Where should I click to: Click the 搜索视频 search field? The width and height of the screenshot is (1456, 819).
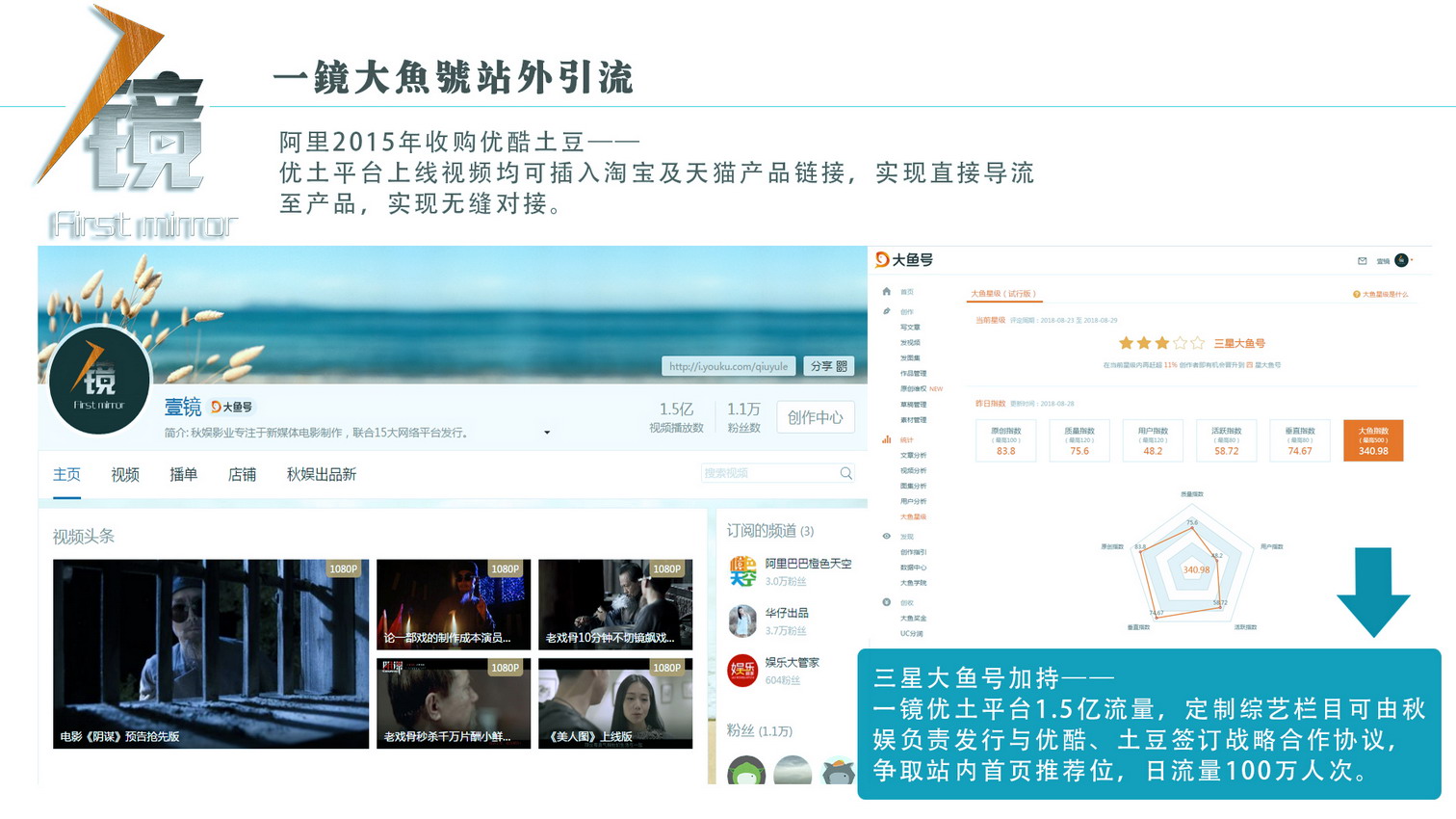(x=778, y=473)
